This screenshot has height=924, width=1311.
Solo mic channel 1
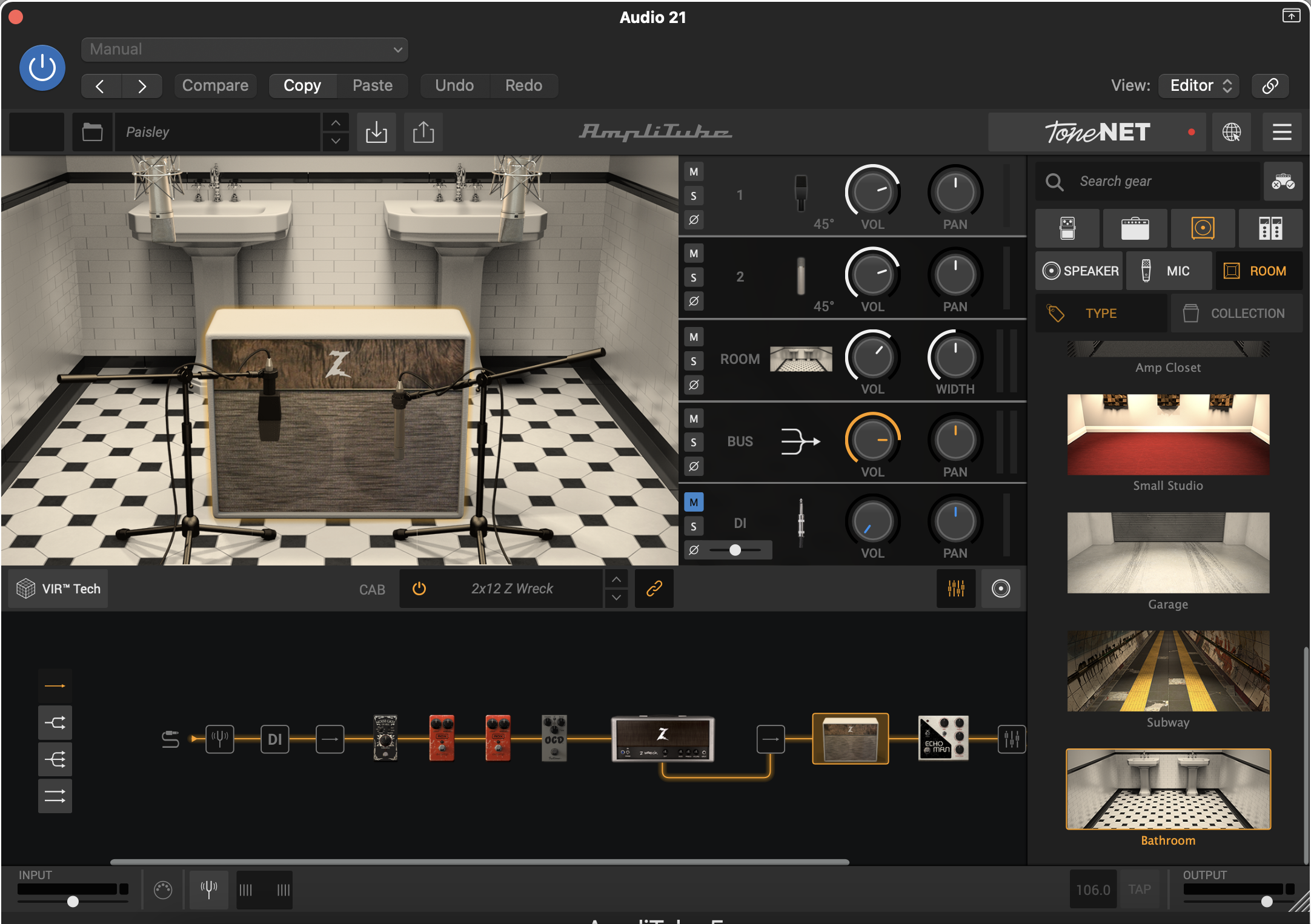tap(694, 196)
